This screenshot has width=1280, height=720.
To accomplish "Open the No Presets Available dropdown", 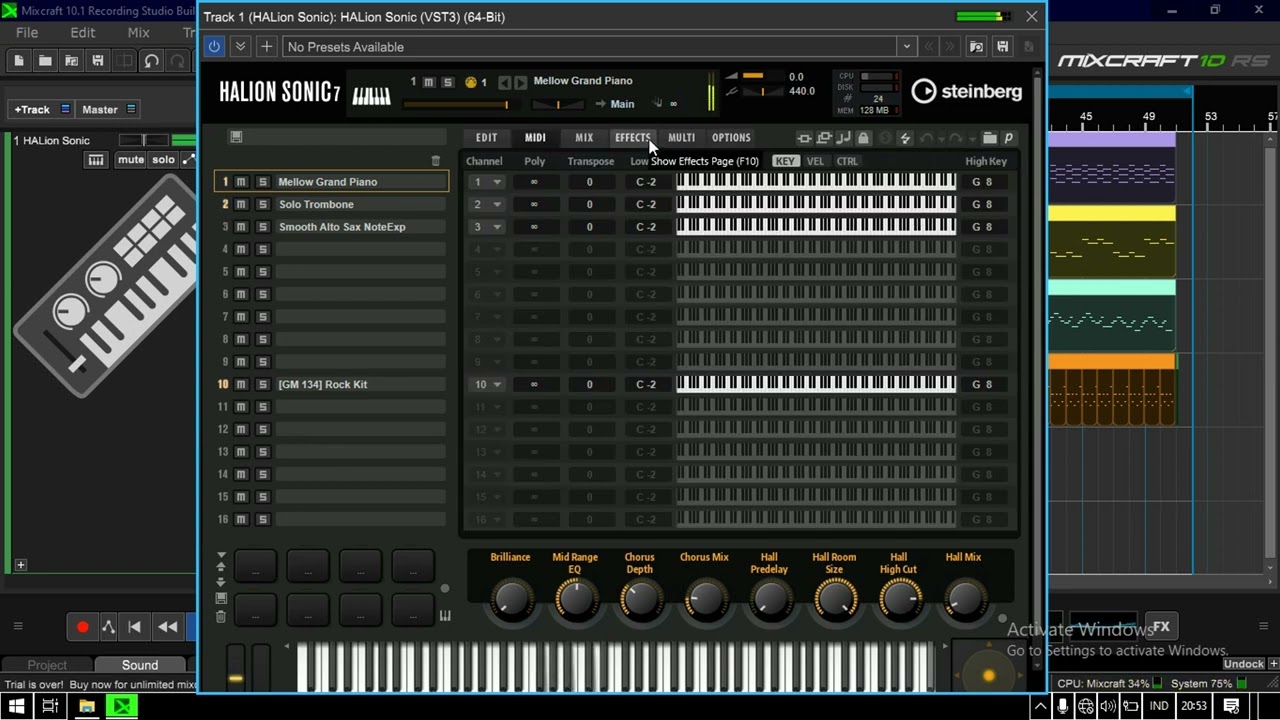I will click(906, 47).
